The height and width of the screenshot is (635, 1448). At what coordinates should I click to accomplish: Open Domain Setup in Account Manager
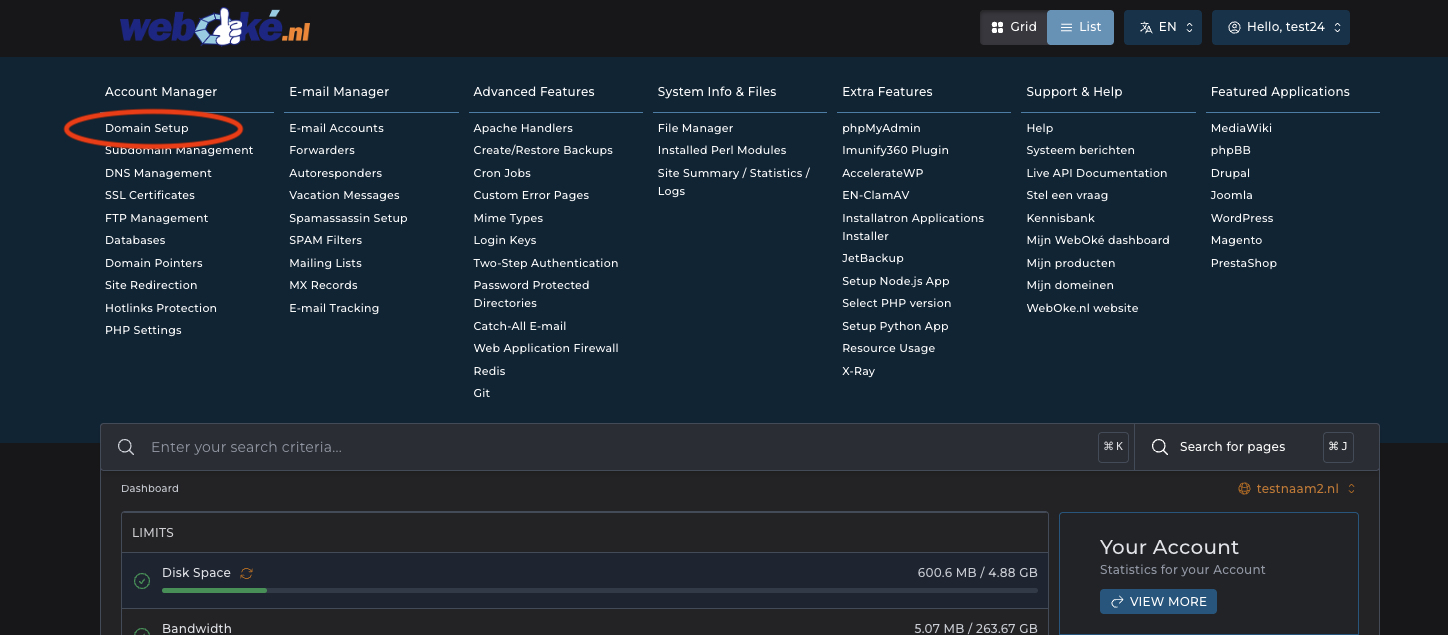coord(146,128)
